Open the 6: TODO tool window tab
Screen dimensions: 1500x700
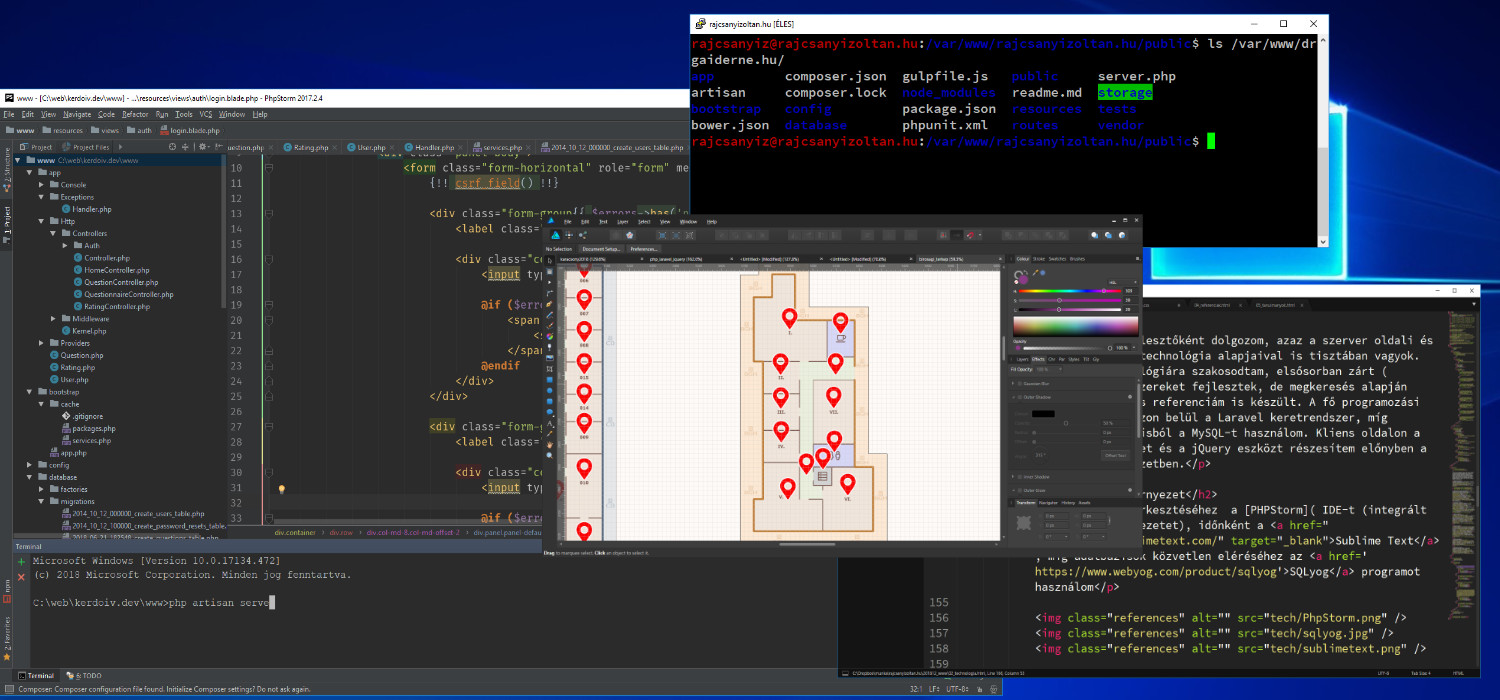[83, 676]
